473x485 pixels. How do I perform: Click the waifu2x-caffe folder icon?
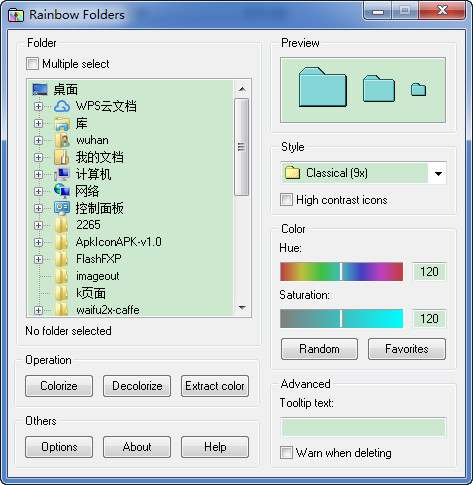[x=62, y=309]
